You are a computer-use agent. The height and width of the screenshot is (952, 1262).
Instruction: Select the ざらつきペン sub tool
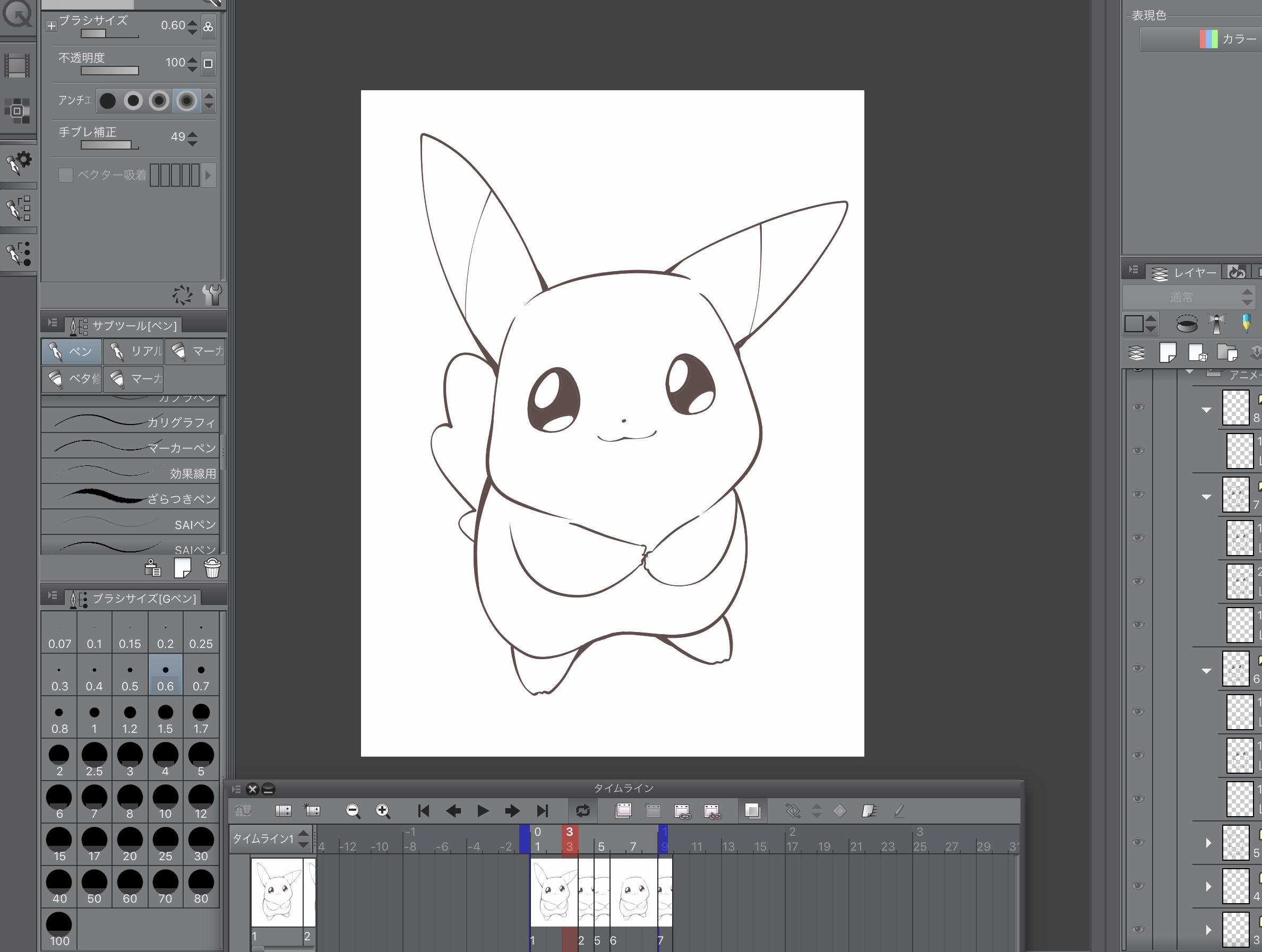point(130,498)
